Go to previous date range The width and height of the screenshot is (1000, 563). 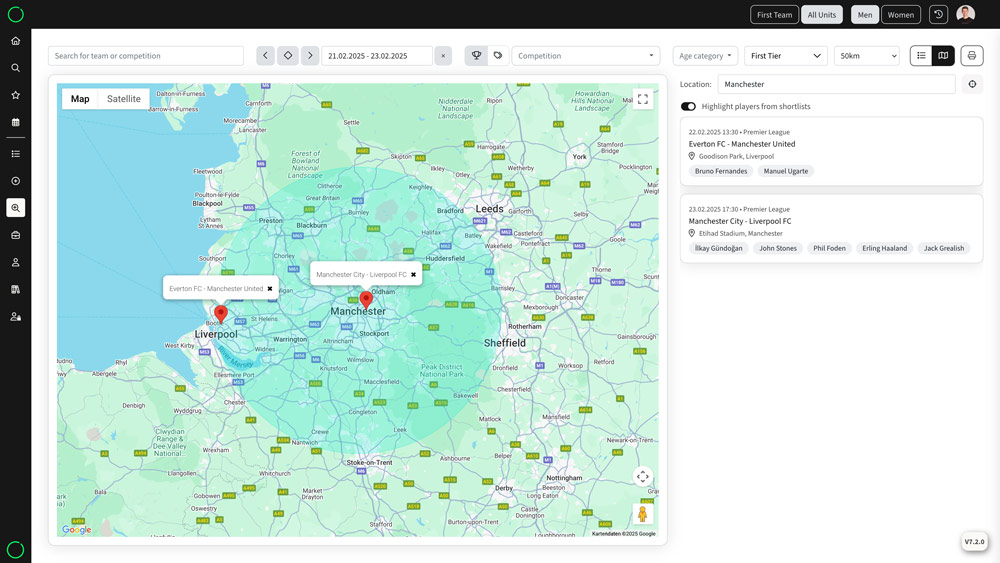point(265,55)
